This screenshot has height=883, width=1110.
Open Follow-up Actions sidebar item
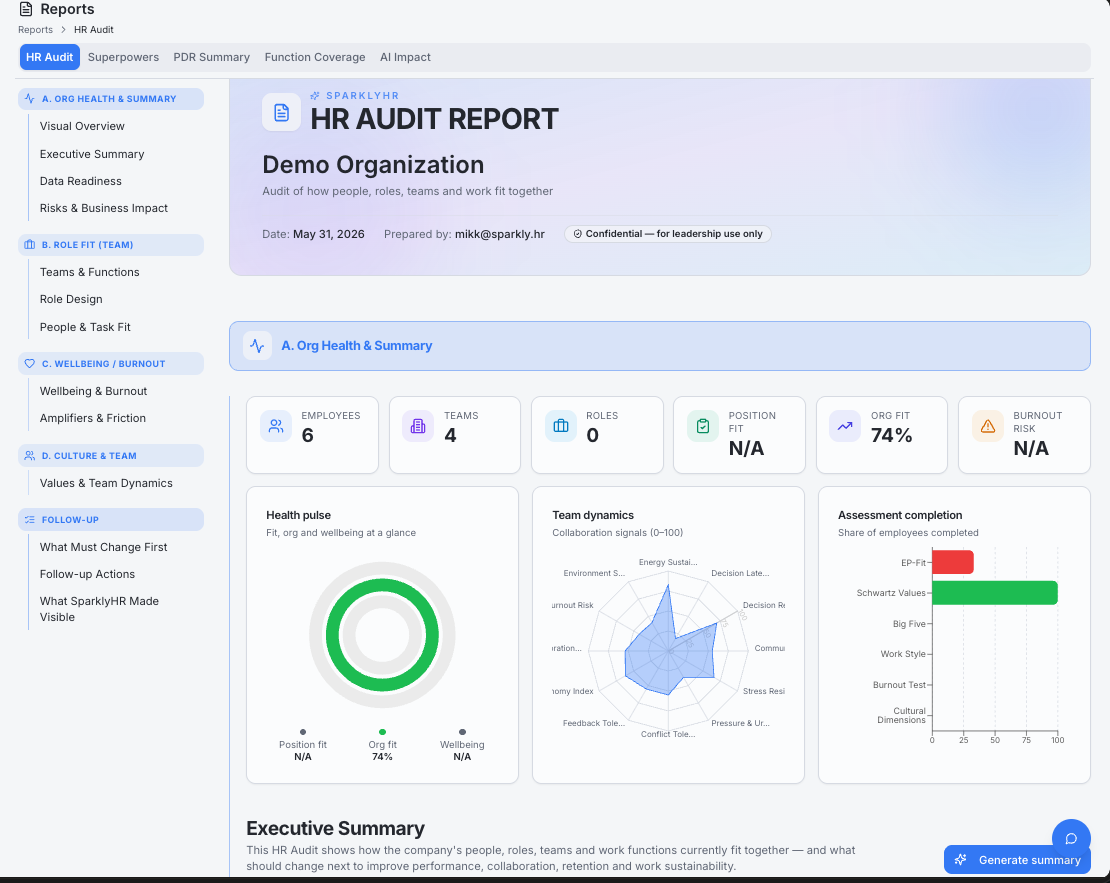(x=87, y=574)
